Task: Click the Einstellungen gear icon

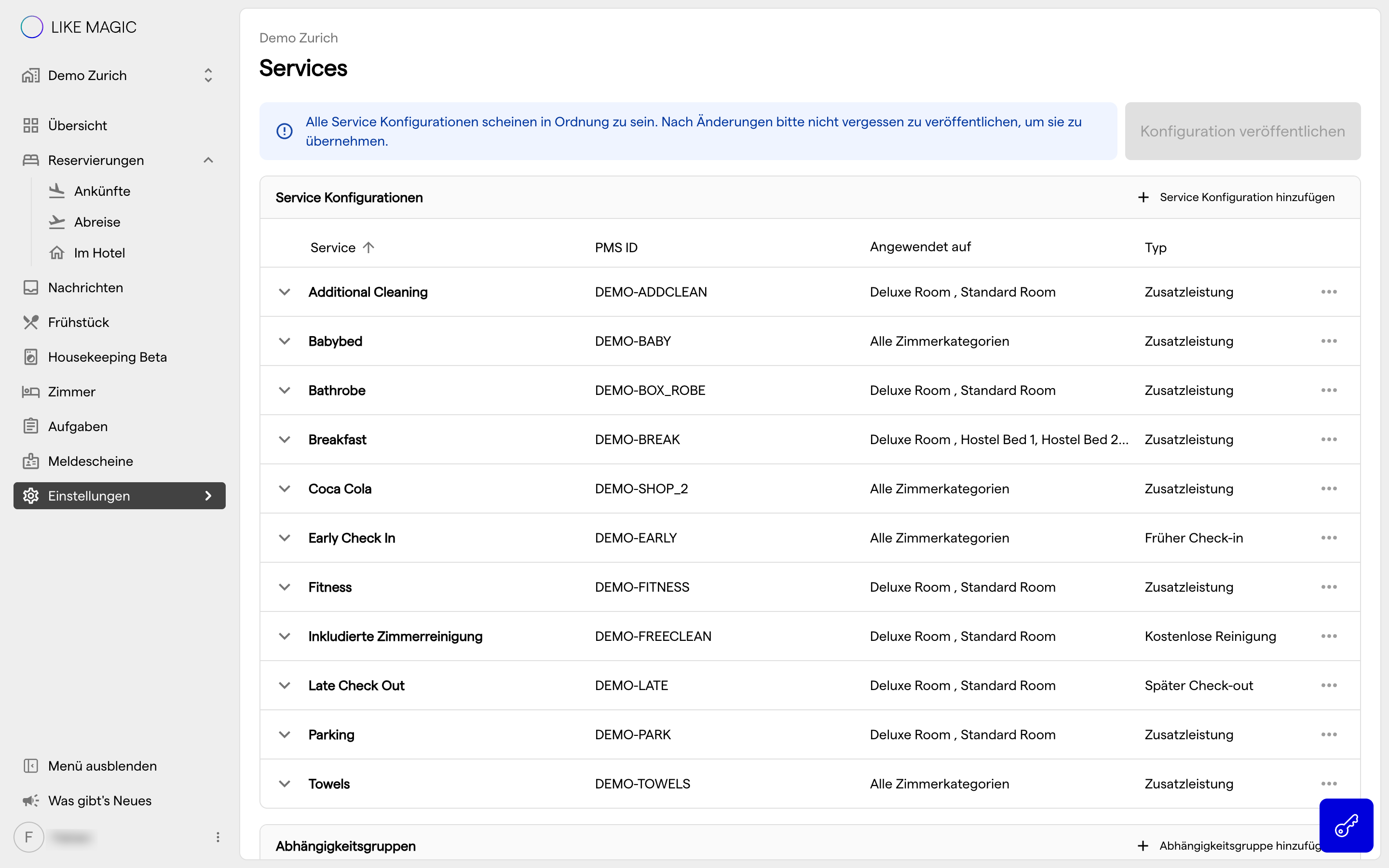Action: coord(31,496)
